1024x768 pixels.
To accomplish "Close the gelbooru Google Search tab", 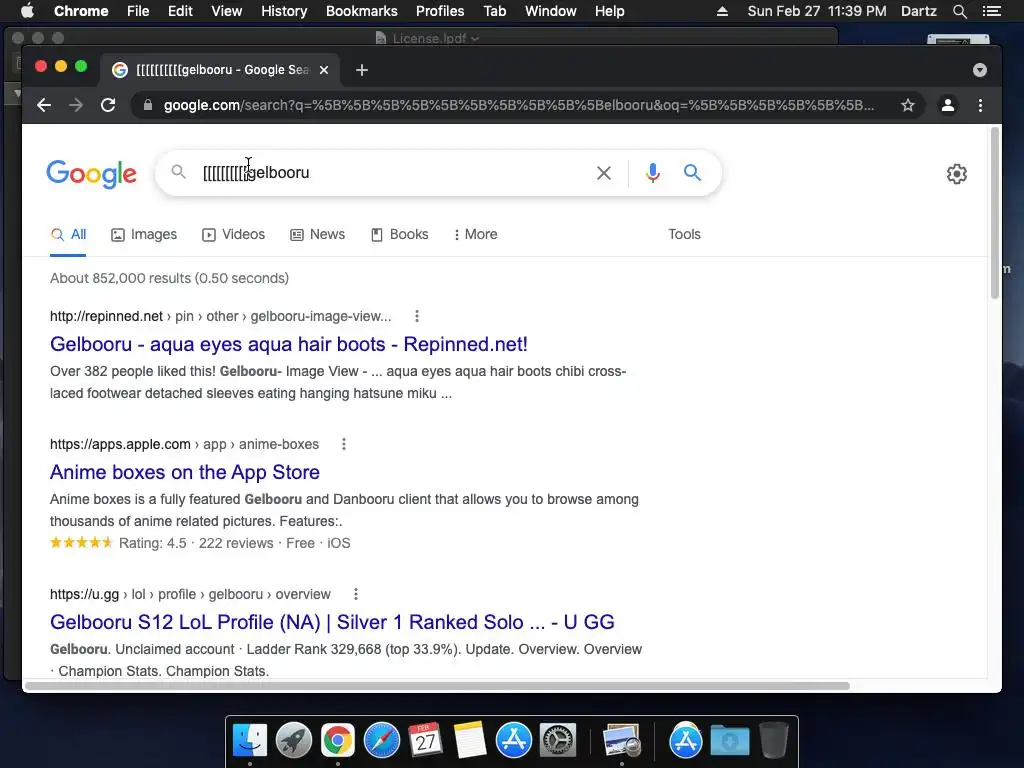I will [324, 70].
